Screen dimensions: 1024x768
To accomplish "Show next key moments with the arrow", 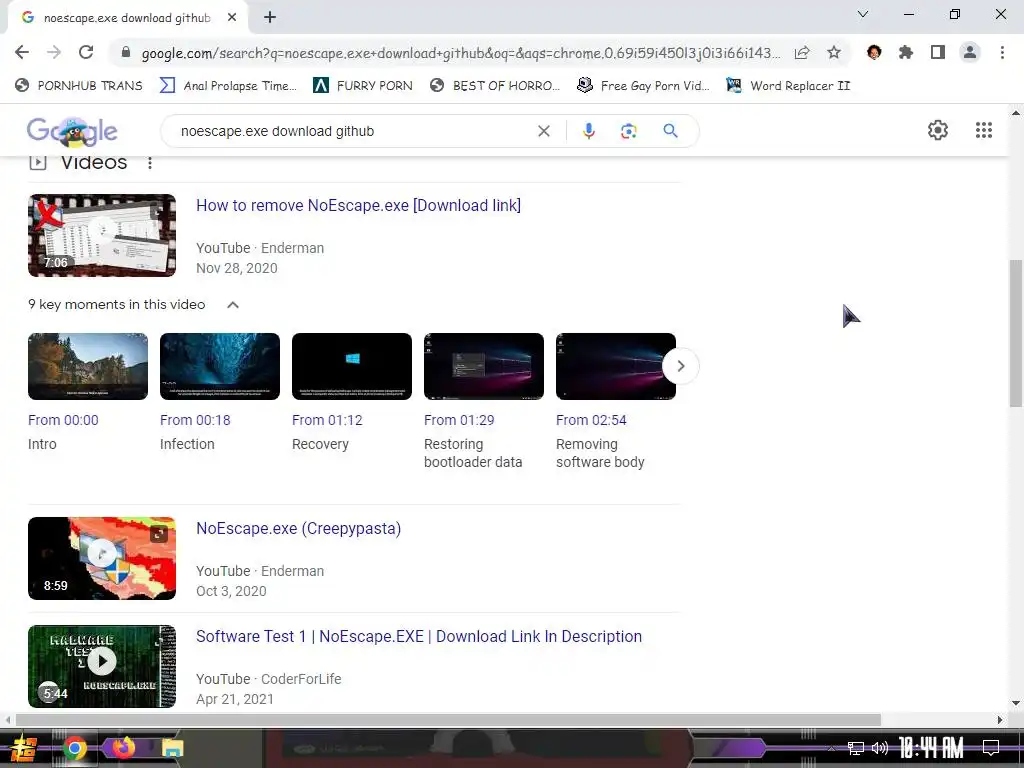I will (680, 366).
